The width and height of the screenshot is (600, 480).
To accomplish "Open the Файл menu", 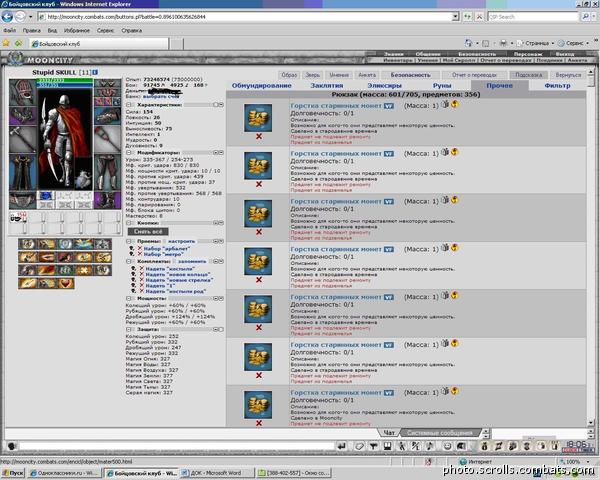I will click(10, 30).
